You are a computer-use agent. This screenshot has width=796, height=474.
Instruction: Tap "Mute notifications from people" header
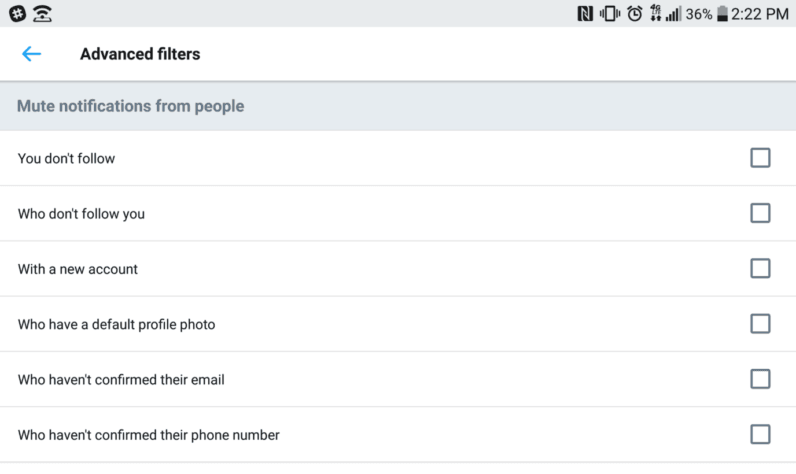pyautogui.click(x=130, y=106)
